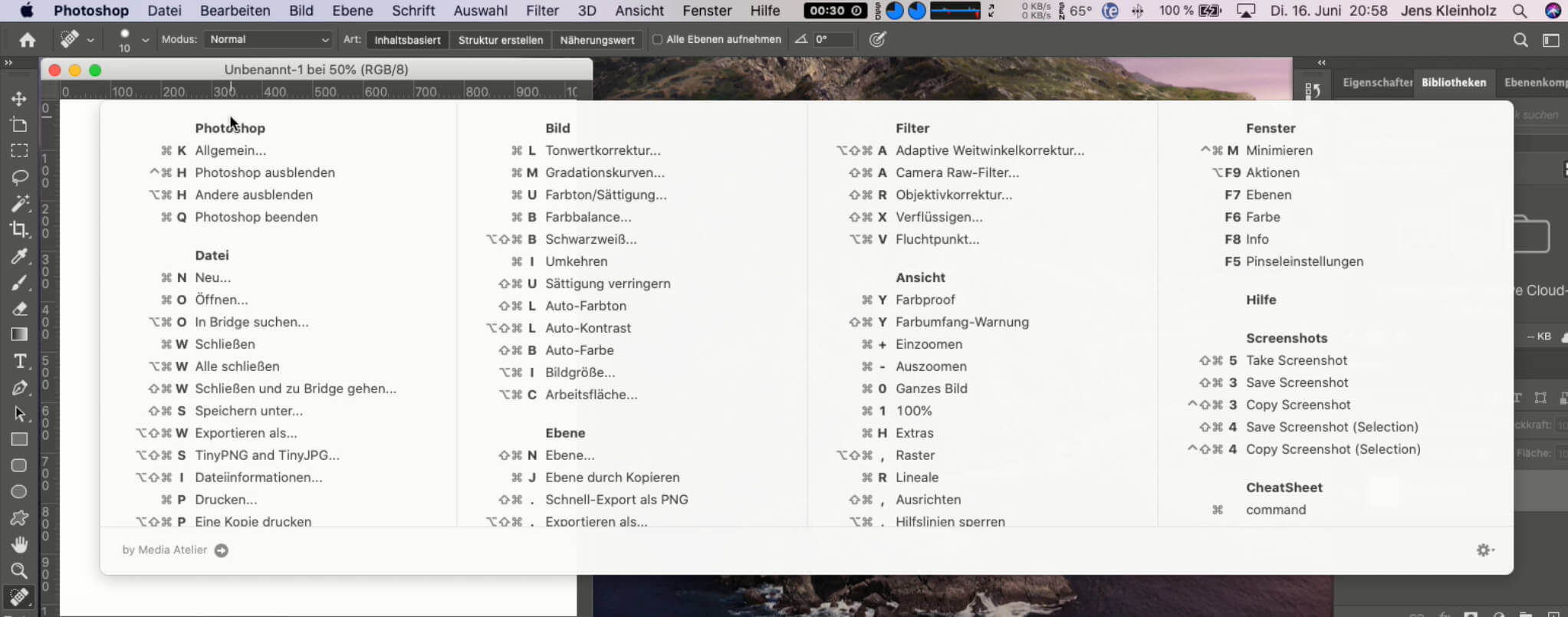
Task: Expand the brush size preset picker
Action: coord(145,40)
